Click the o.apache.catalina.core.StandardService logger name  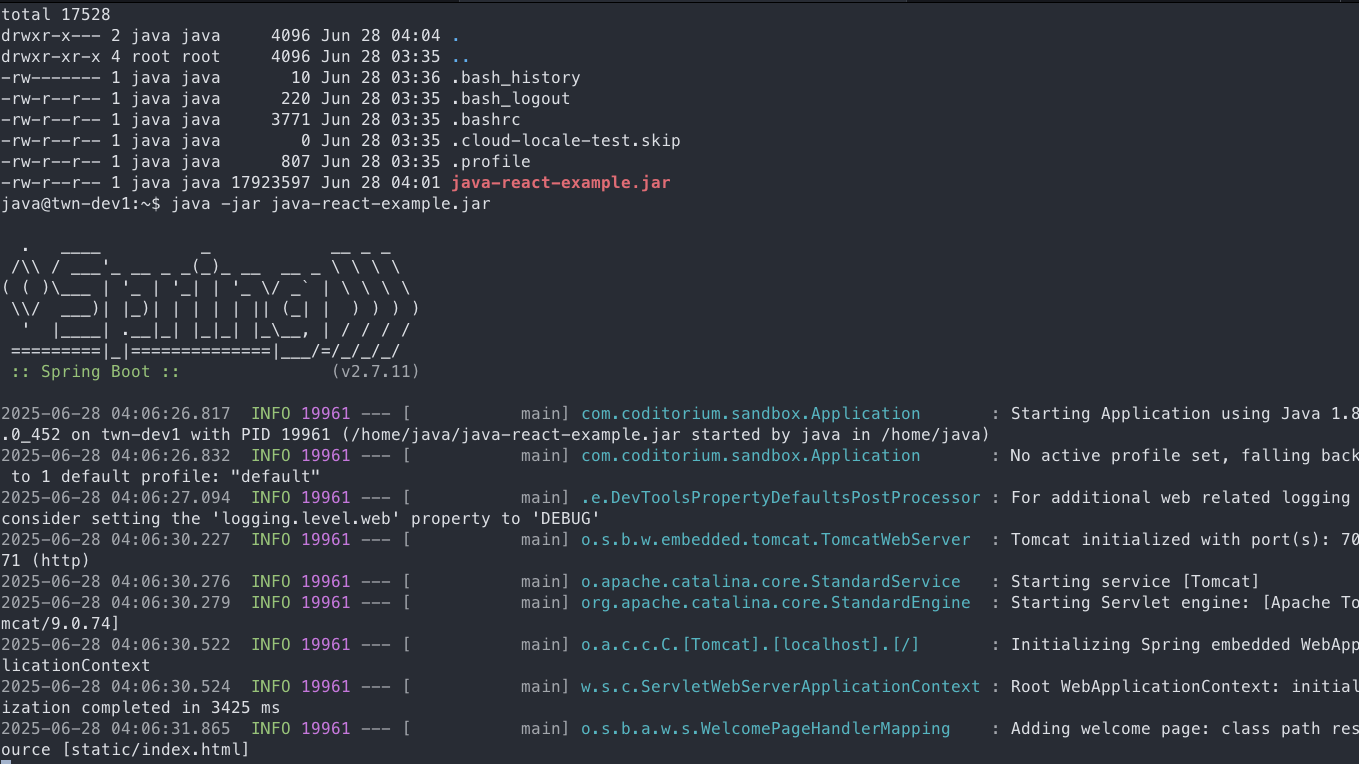tap(771, 581)
